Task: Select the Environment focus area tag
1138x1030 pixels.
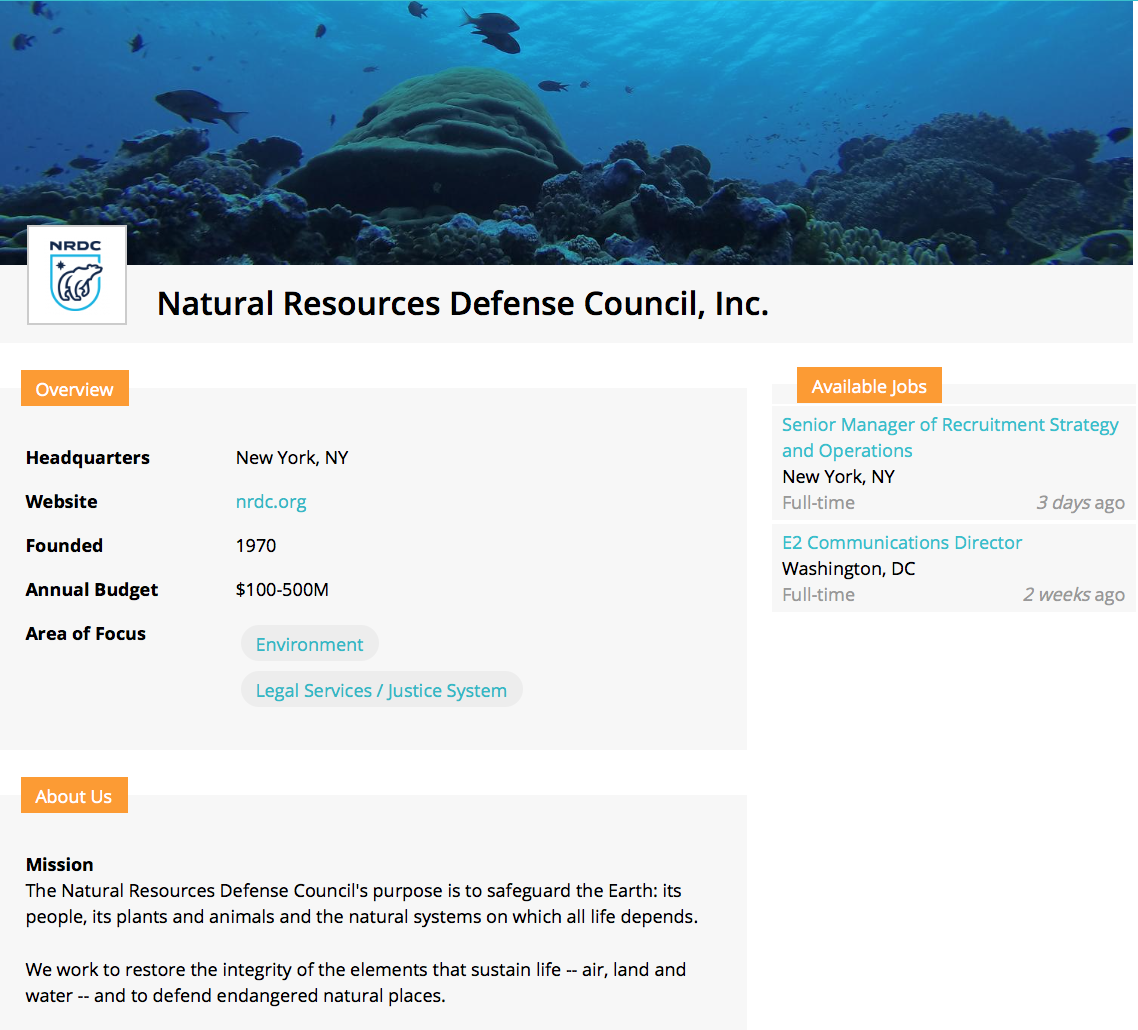Action: 309,644
